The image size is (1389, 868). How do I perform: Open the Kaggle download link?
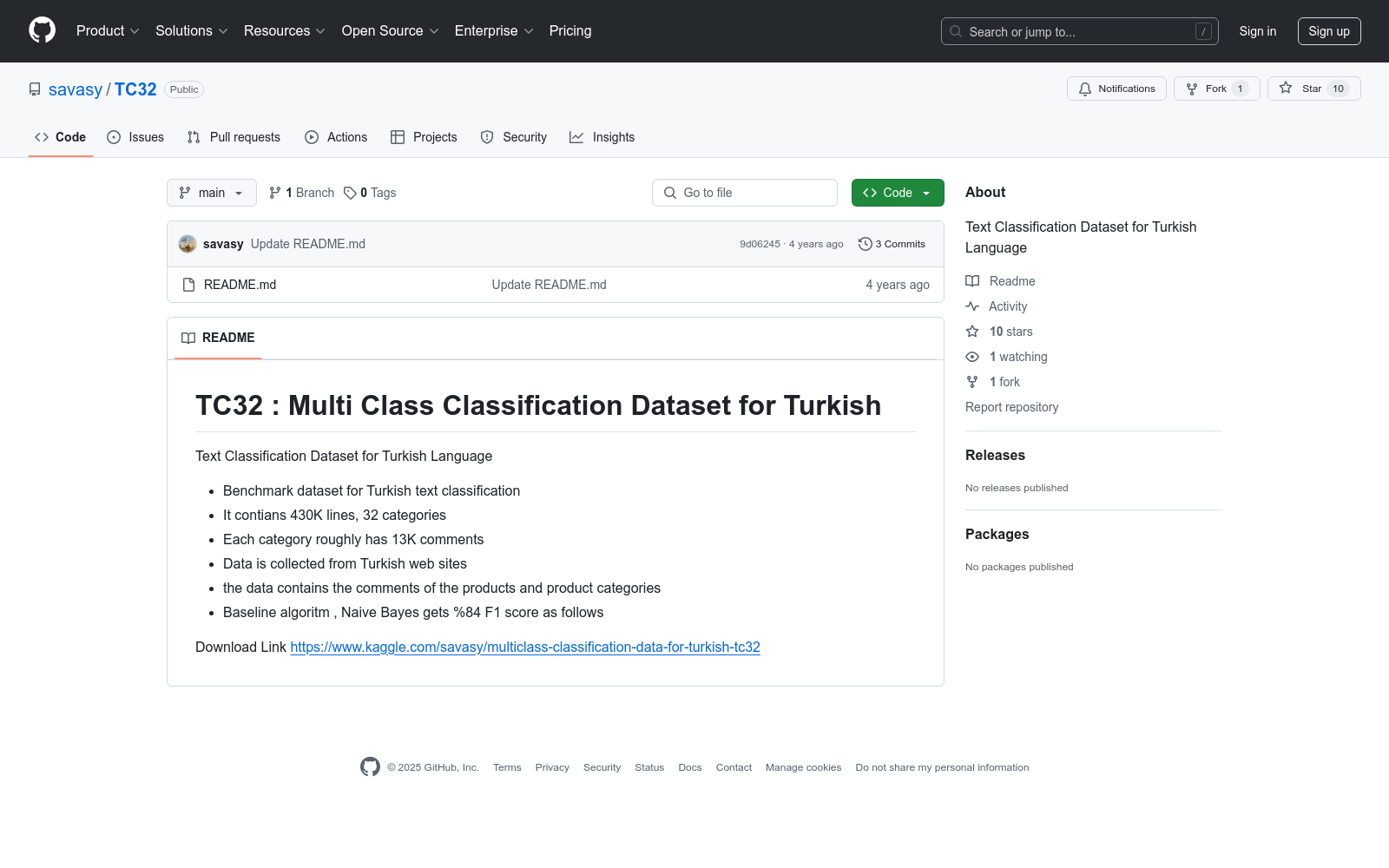[x=525, y=647]
